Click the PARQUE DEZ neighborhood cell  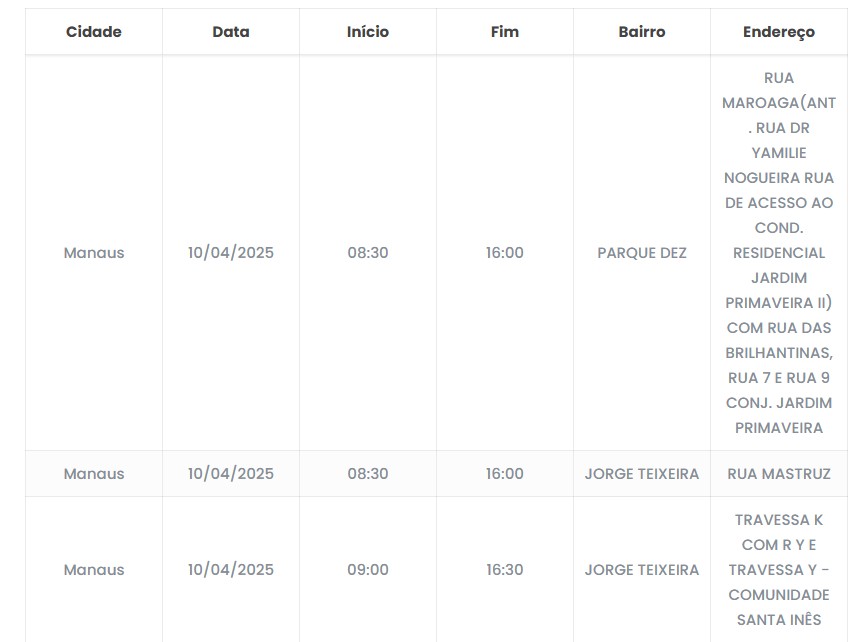[x=642, y=253]
